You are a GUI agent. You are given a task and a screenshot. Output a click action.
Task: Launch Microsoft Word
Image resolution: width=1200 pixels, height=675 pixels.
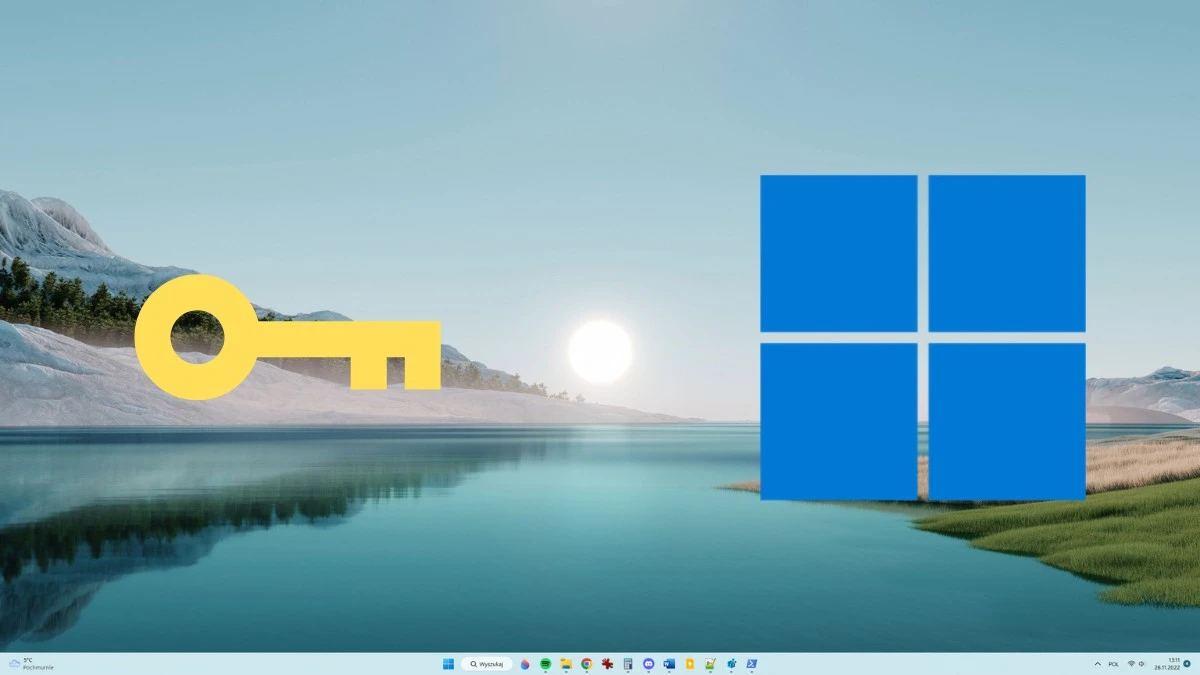pyautogui.click(x=668, y=663)
